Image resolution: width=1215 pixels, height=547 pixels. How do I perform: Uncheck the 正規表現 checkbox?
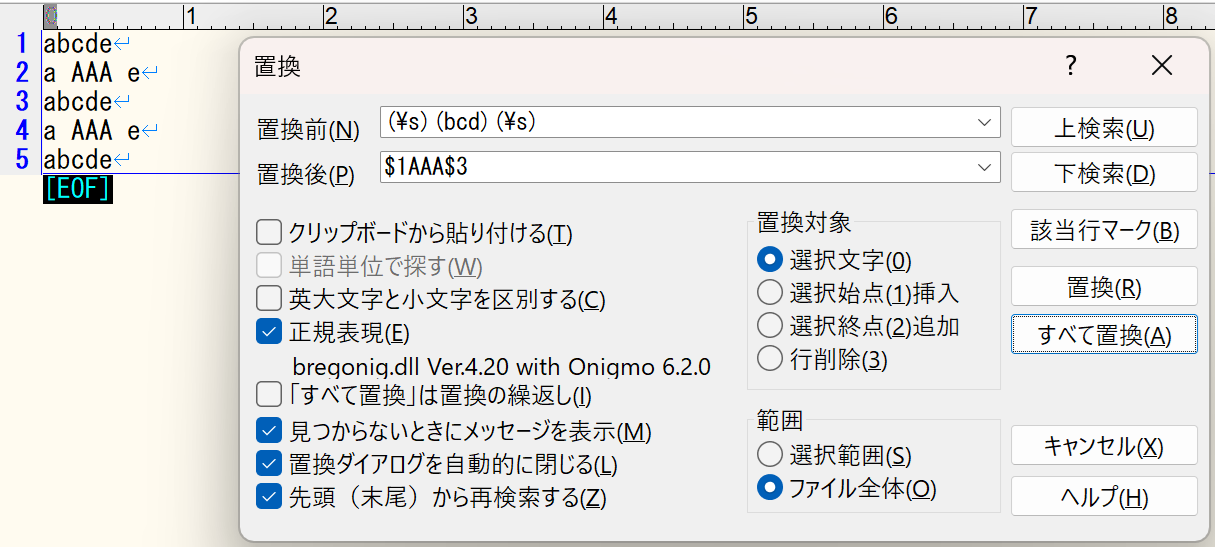(269, 332)
